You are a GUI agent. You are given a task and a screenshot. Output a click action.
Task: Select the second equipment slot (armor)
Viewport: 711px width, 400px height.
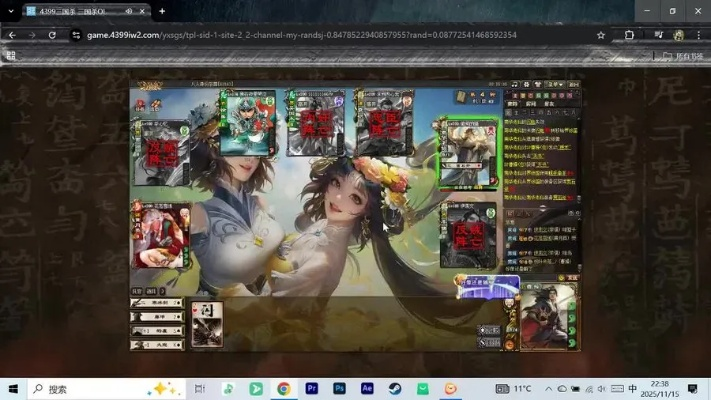(x=157, y=317)
